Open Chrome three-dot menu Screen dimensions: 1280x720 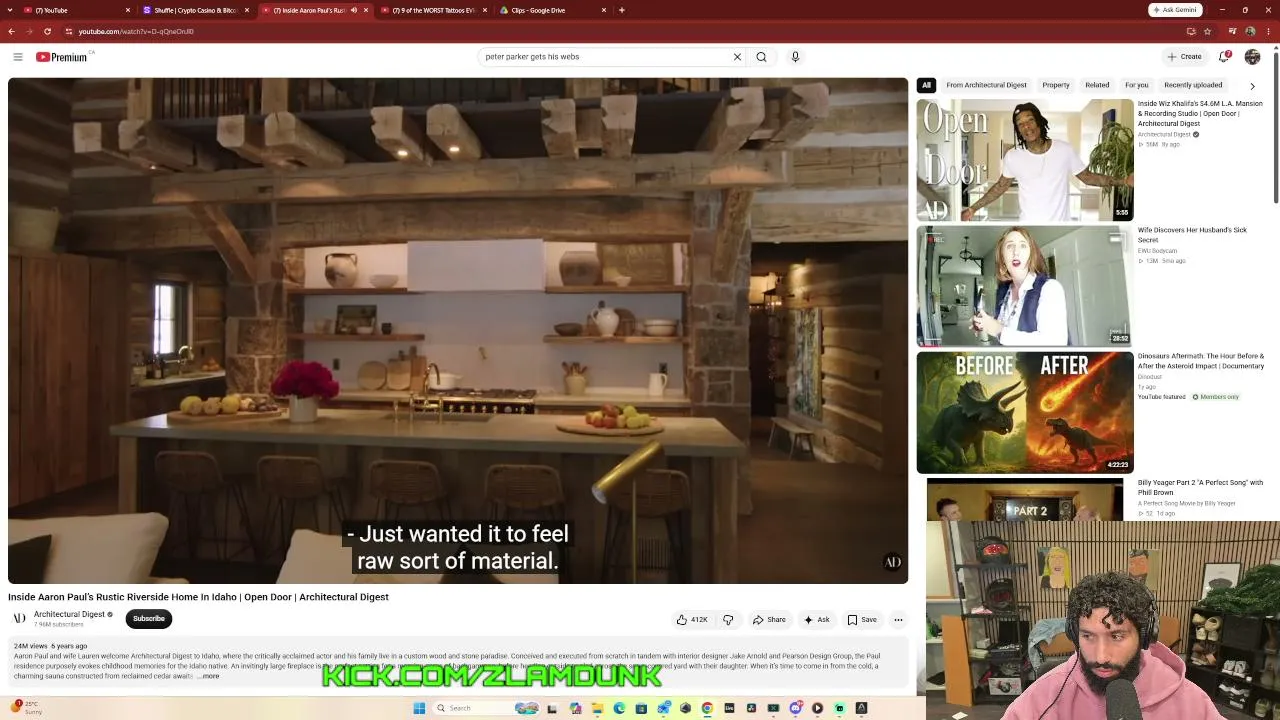point(1268,31)
